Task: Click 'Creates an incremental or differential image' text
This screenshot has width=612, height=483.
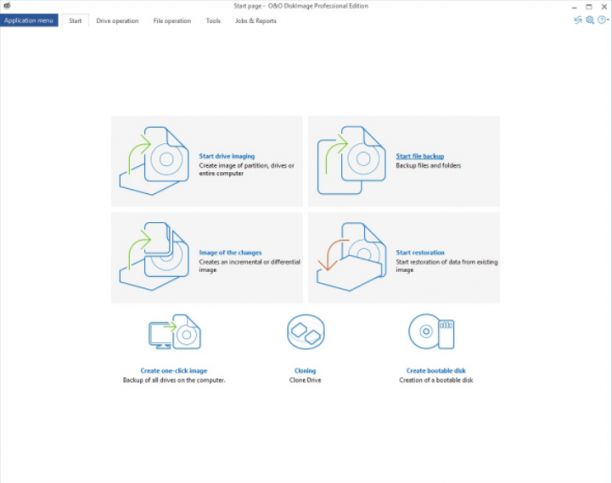Action: tap(249, 266)
